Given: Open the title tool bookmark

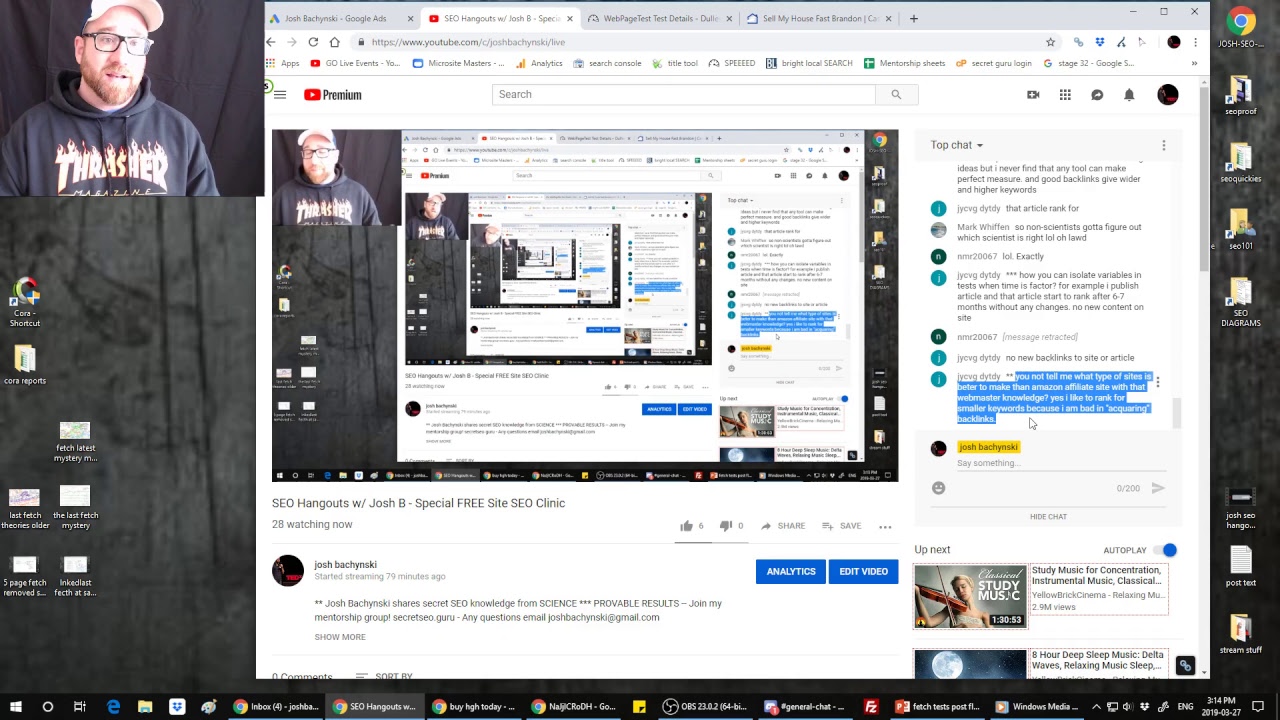Looking at the screenshot, I should pos(675,63).
